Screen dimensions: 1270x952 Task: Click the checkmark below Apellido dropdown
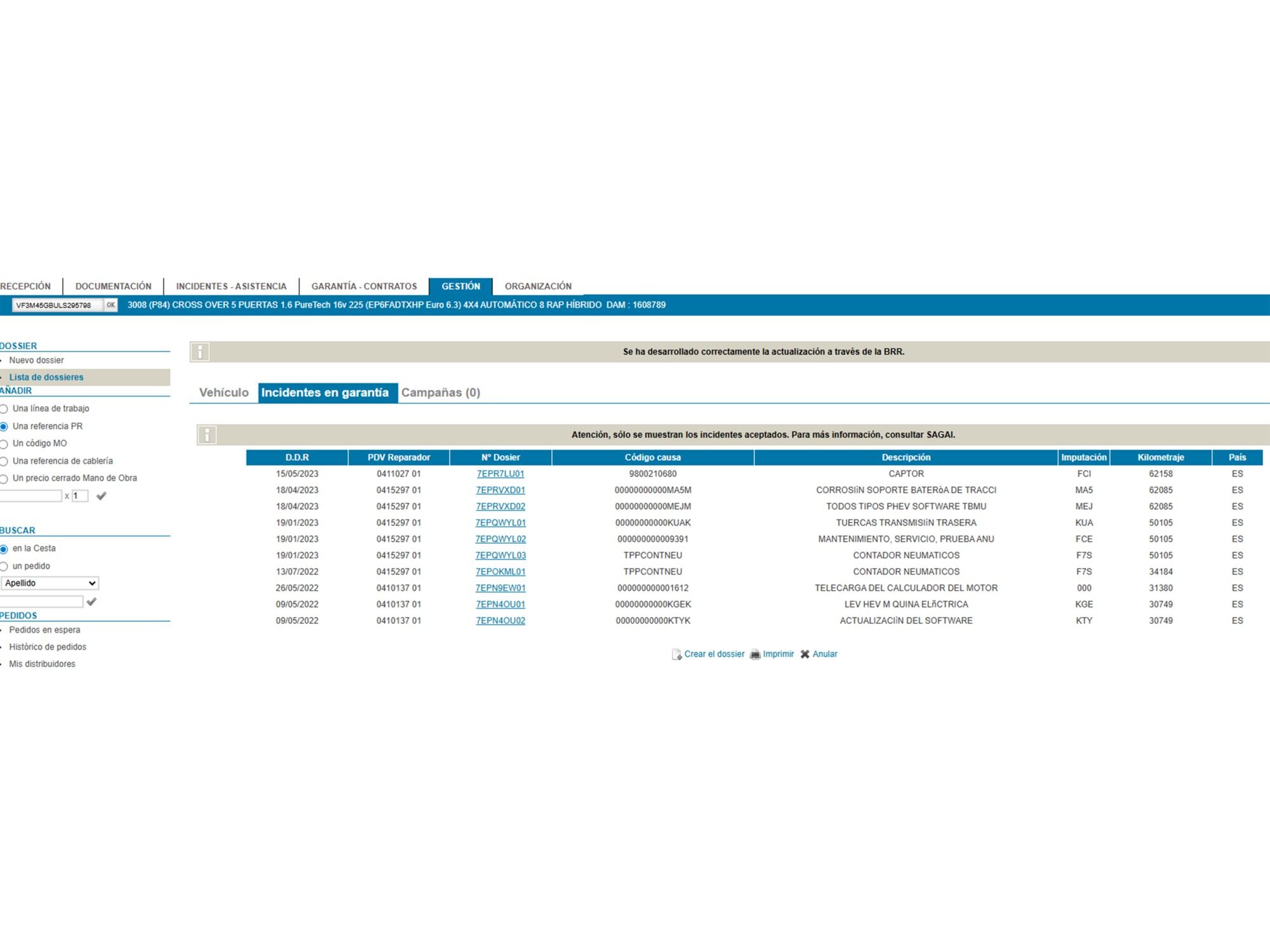pyautogui.click(x=91, y=602)
